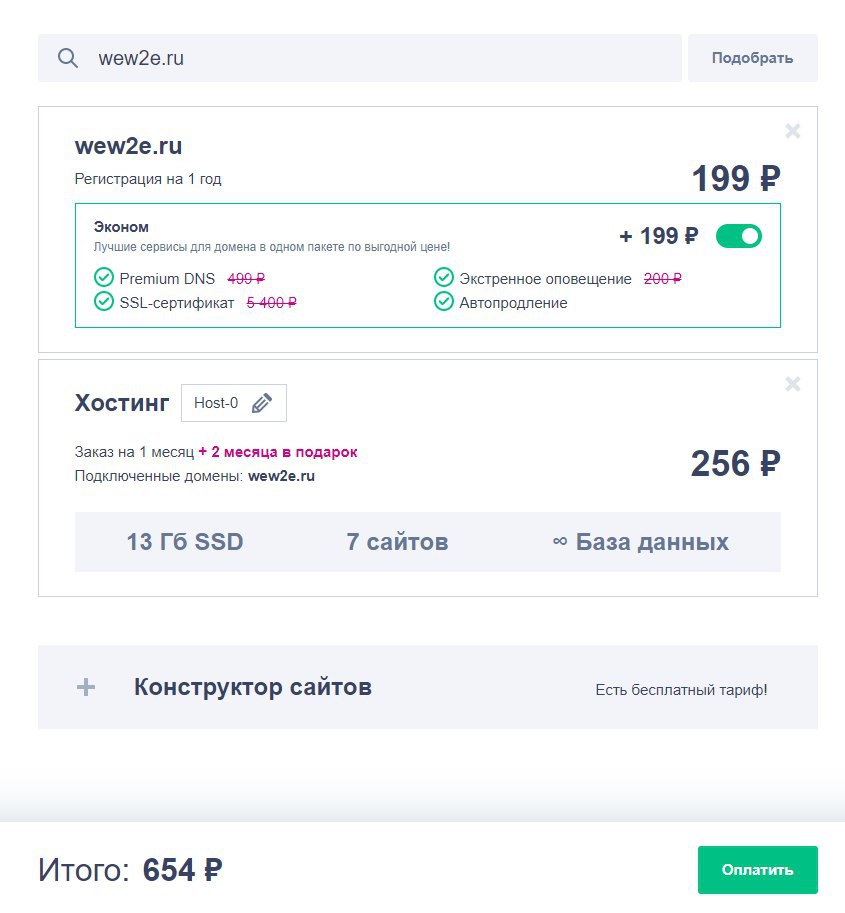845x913 pixels.
Task: Disable the Эконом package toggle
Action: point(738,236)
